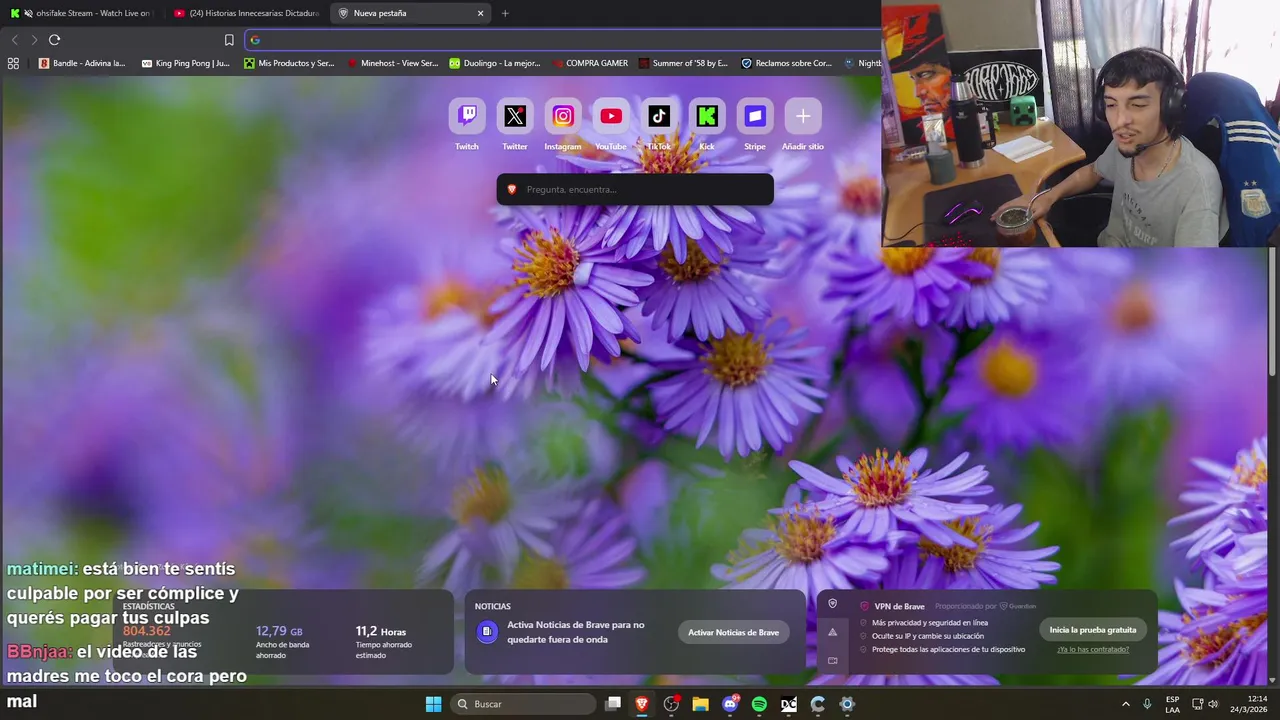Click Inicia la prueba gratuita button
This screenshot has height=720, width=1280.
coord(1093,630)
